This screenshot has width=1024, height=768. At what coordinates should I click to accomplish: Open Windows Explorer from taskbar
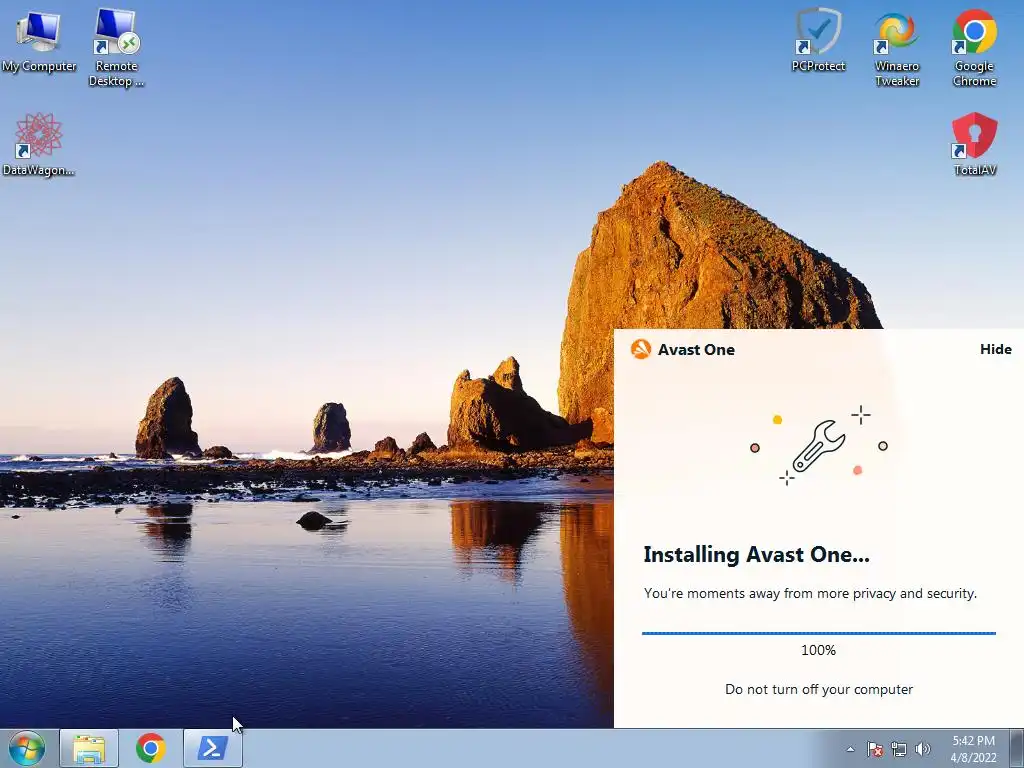point(89,748)
